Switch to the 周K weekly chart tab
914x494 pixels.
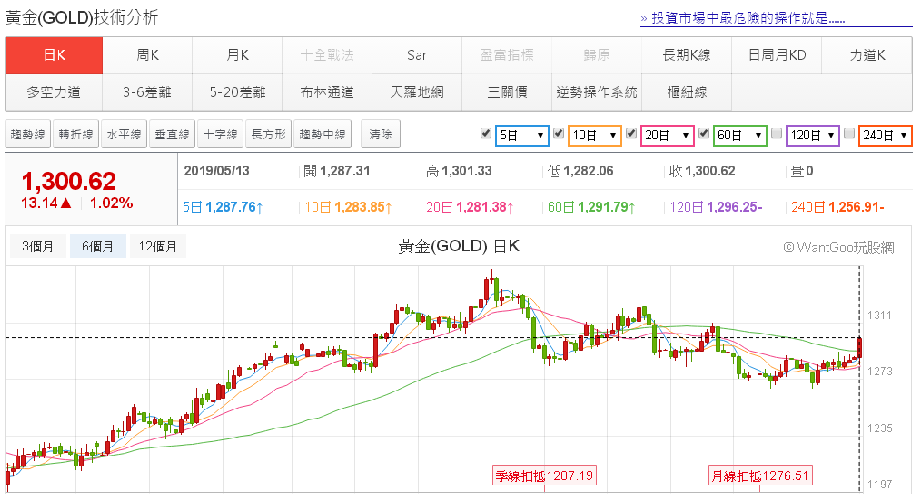tap(148, 55)
